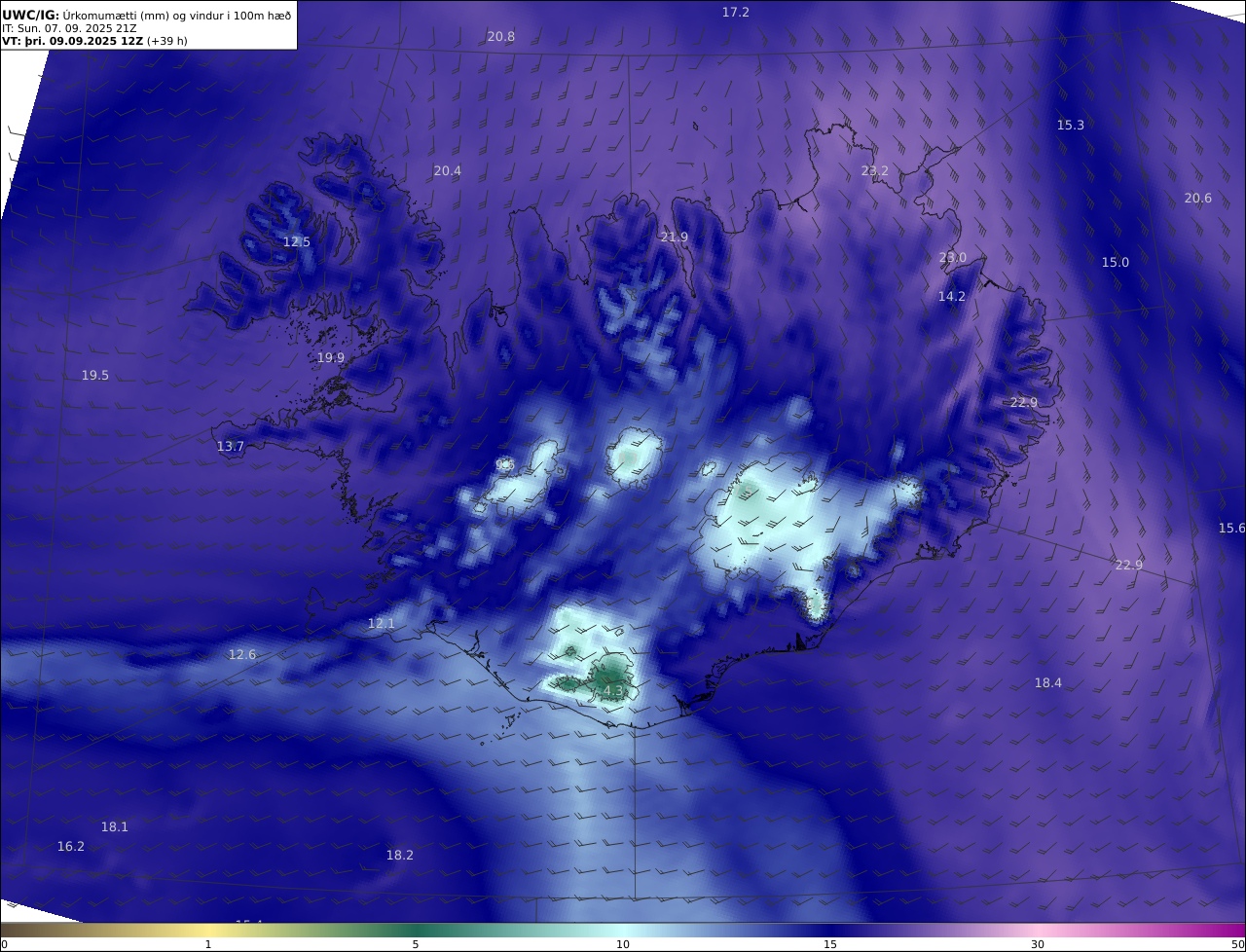Select the 18.1 value label

(115, 826)
